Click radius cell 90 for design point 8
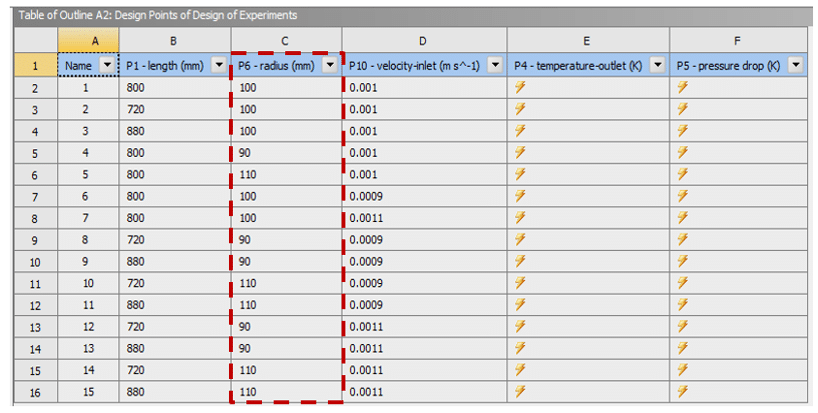818x413 pixels. click(286, 240)
